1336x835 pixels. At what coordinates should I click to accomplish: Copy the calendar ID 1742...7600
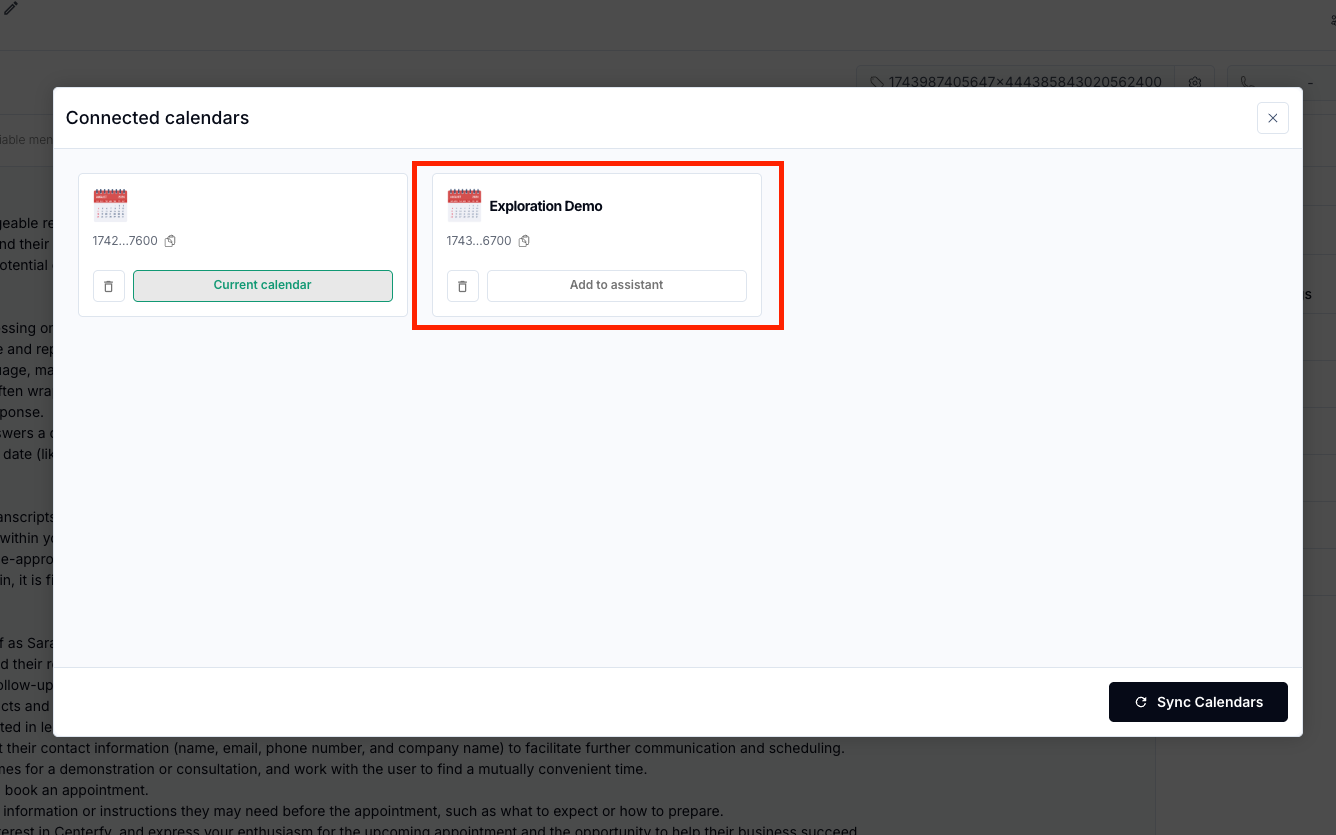click(x=170, y=241)
